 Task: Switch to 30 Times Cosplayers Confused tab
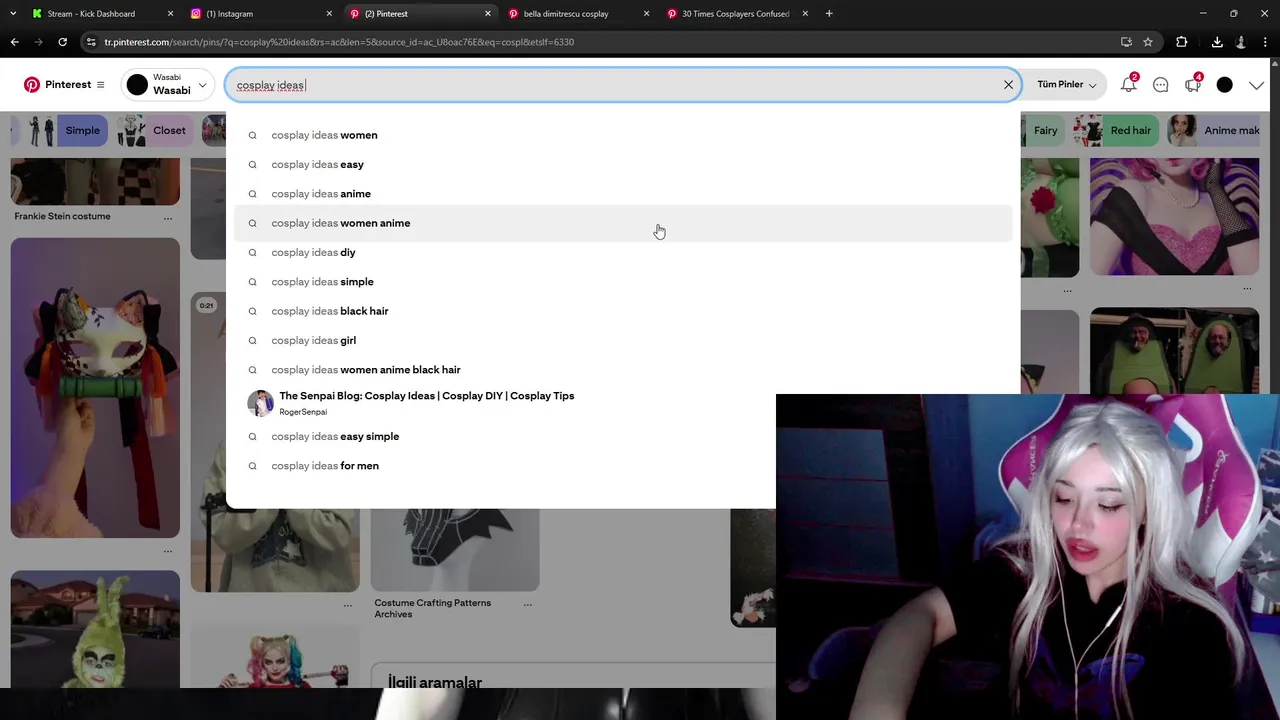coord(735,14)
